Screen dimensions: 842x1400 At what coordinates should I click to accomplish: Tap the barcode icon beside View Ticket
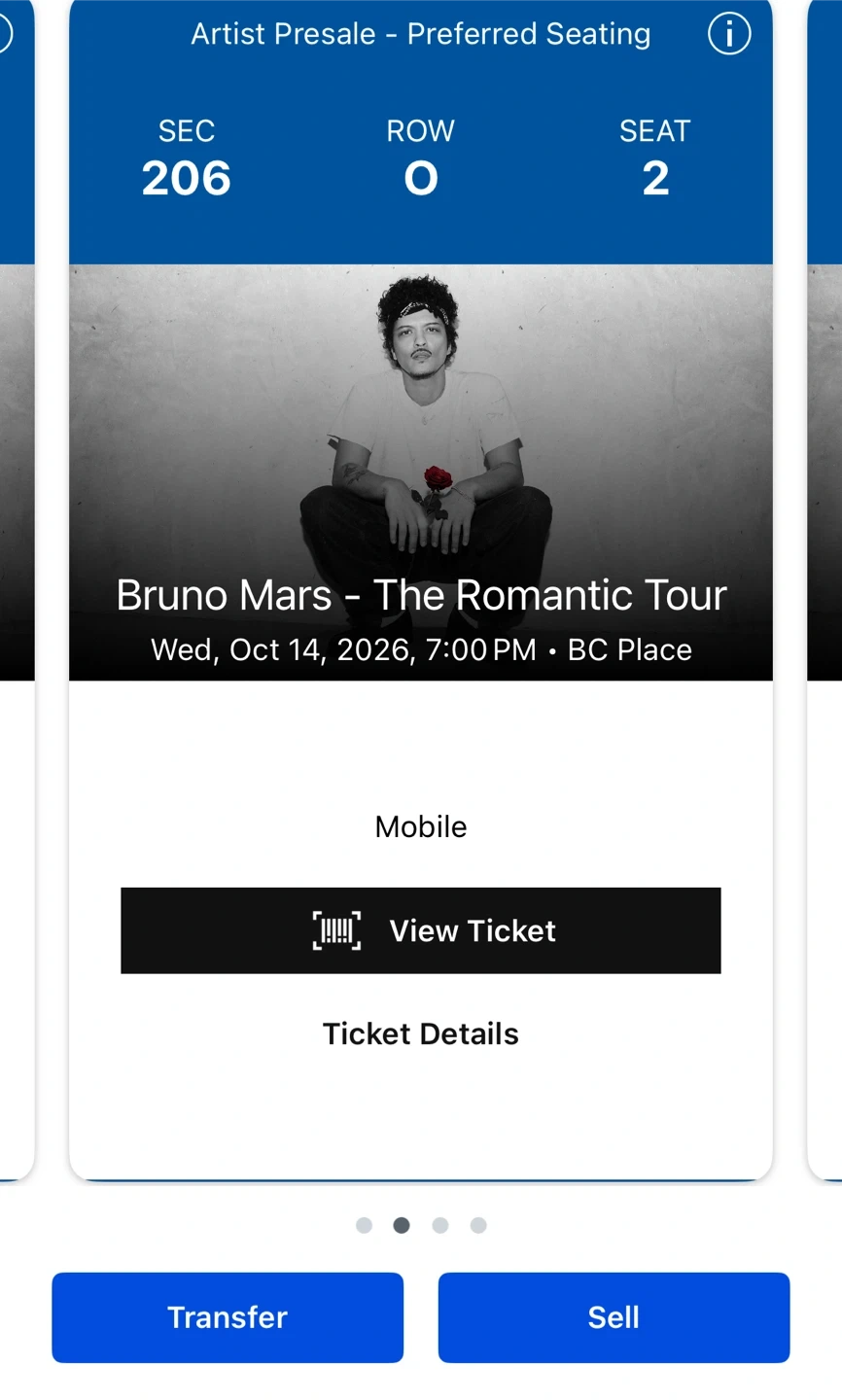point(336,930)
